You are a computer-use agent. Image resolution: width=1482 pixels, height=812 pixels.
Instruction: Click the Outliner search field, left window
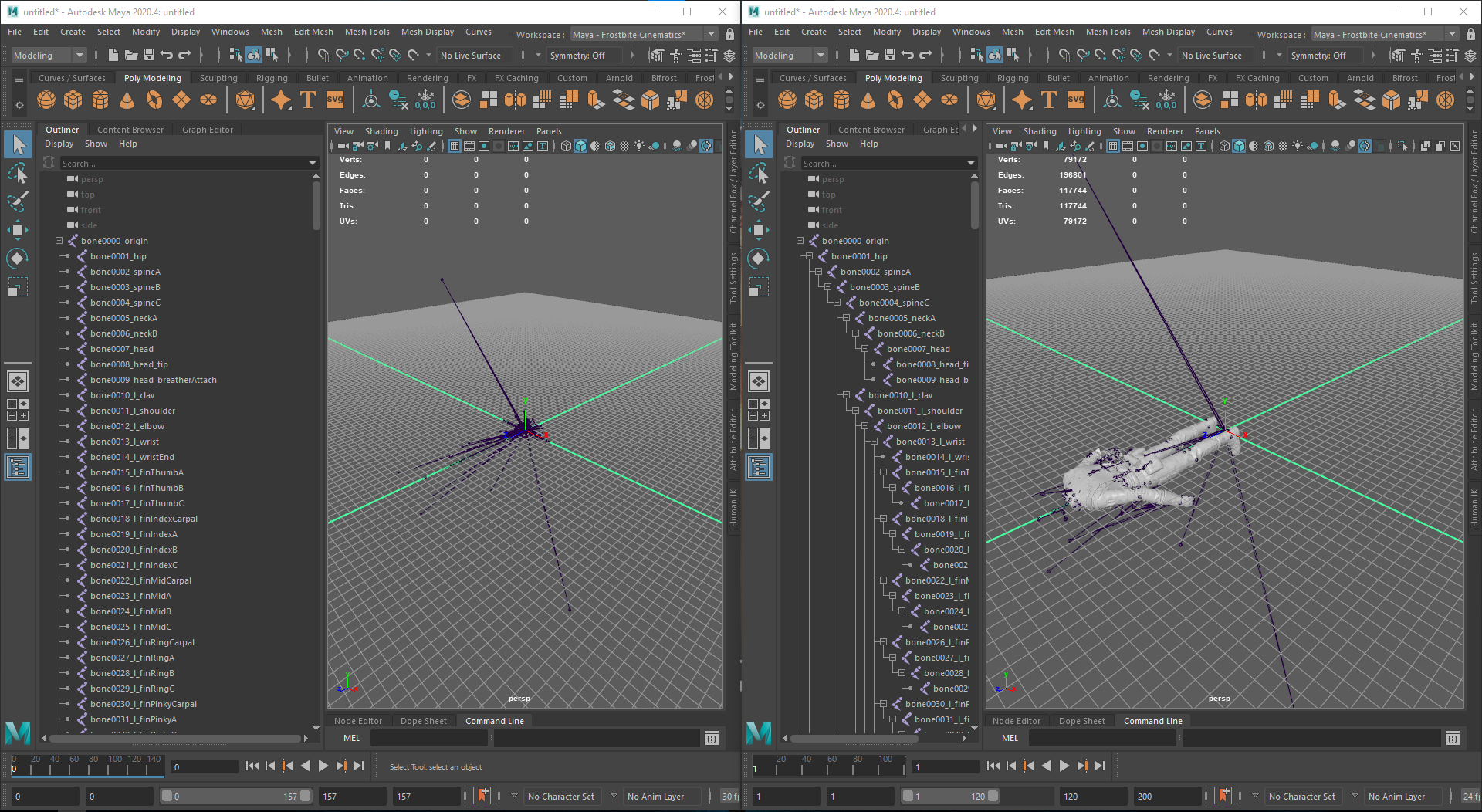(x=189, y=163)
